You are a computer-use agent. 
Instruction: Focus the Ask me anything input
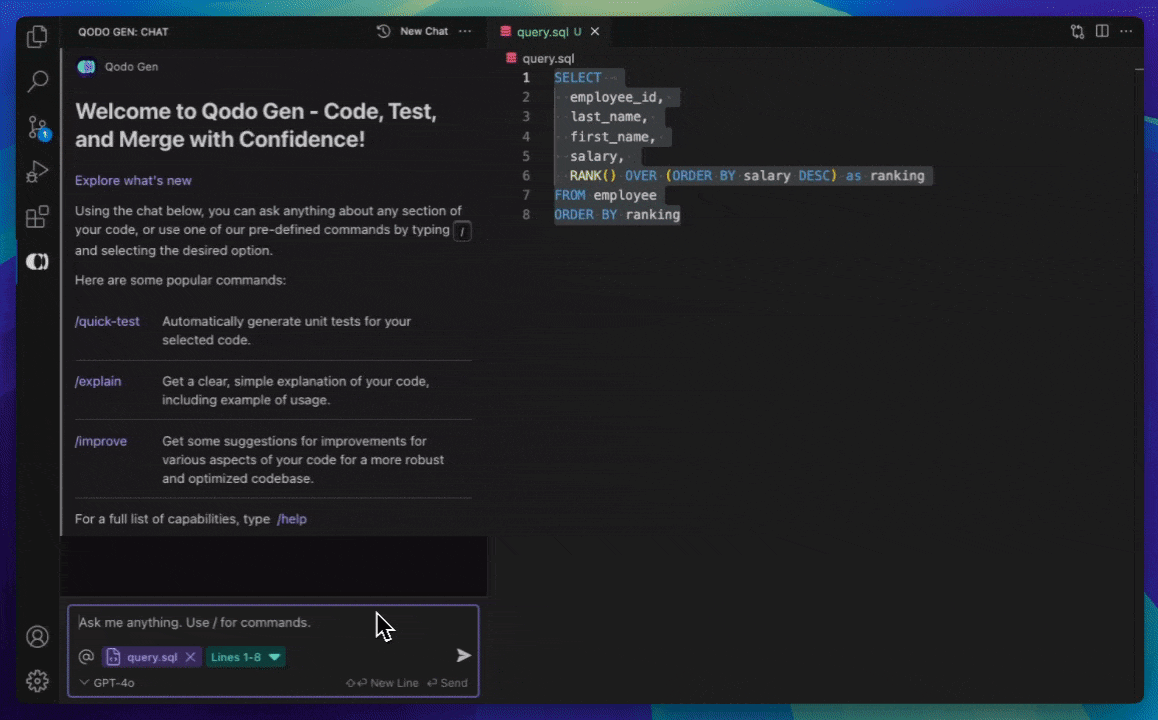point(273,623)
